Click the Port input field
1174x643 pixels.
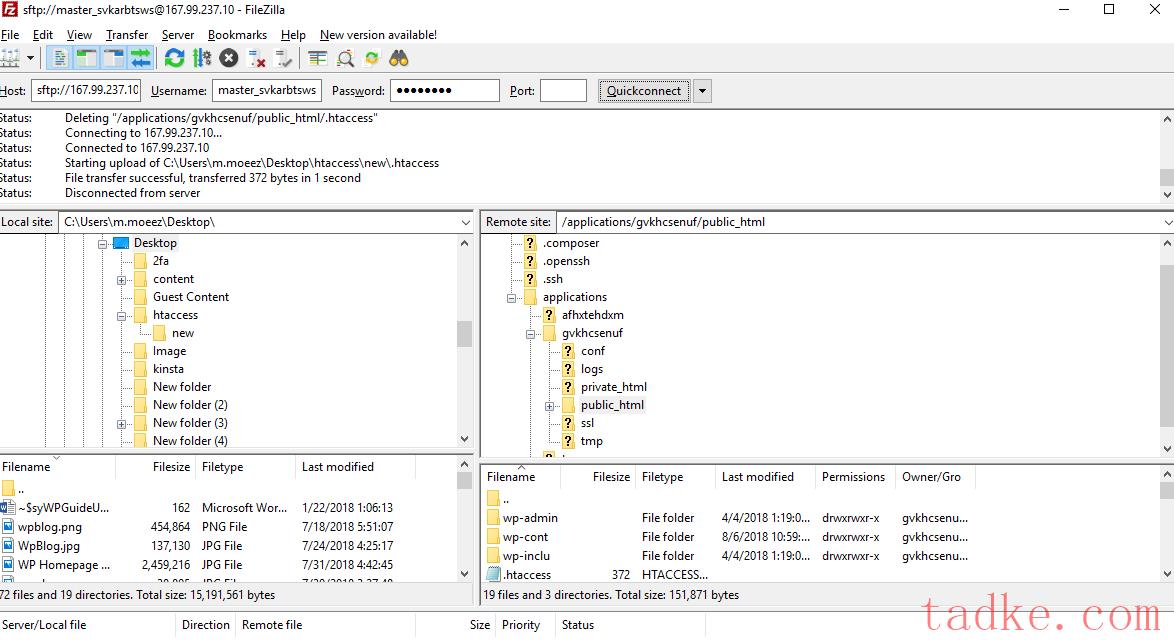pos(563,91)
